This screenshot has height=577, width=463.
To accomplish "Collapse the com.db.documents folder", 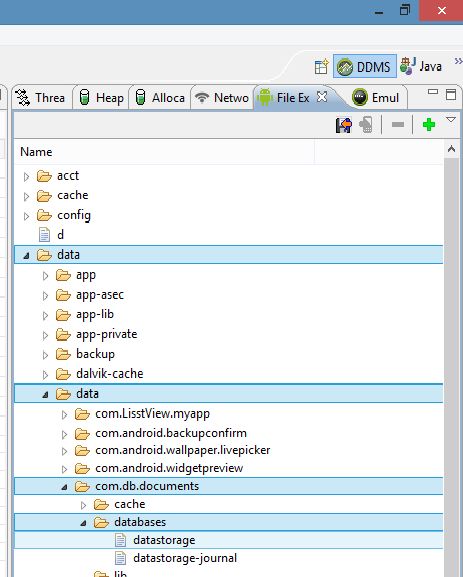I will pos(64,487).
